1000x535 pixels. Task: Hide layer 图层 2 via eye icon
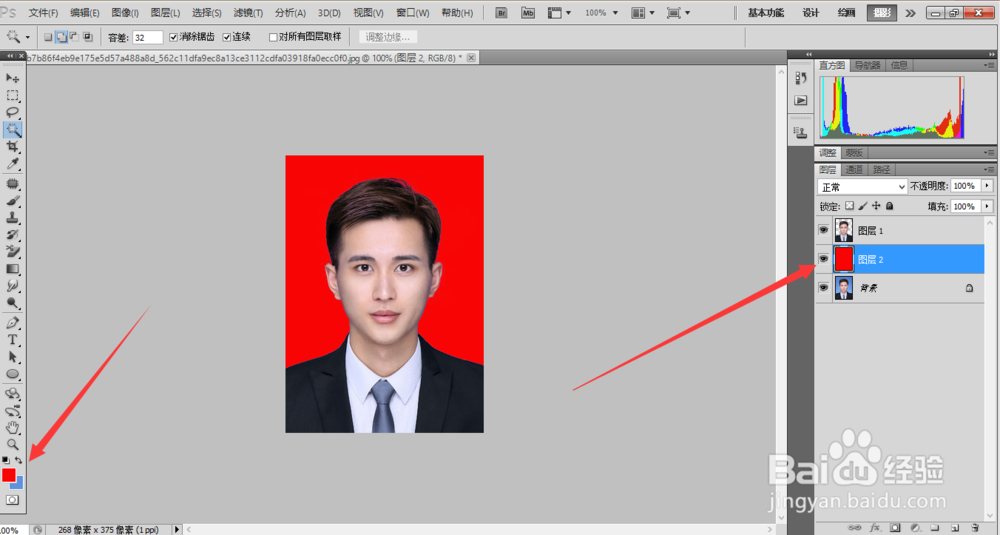point(823,259)
